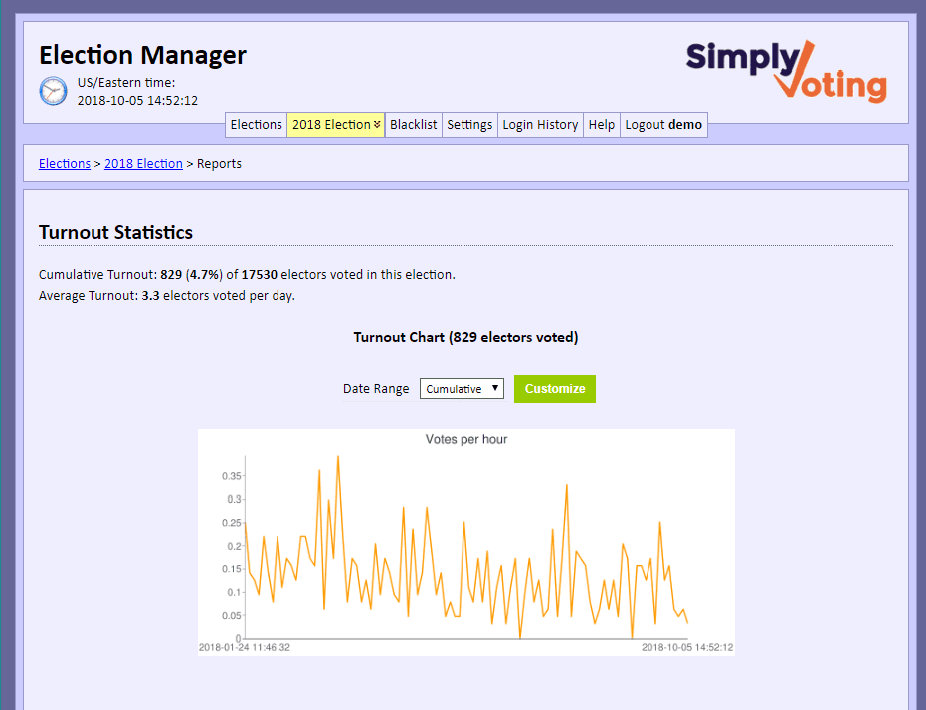This screenshot has width=926, height=710.
Task: Follow the Elections breadcrumb link
Action: (65, 164)
